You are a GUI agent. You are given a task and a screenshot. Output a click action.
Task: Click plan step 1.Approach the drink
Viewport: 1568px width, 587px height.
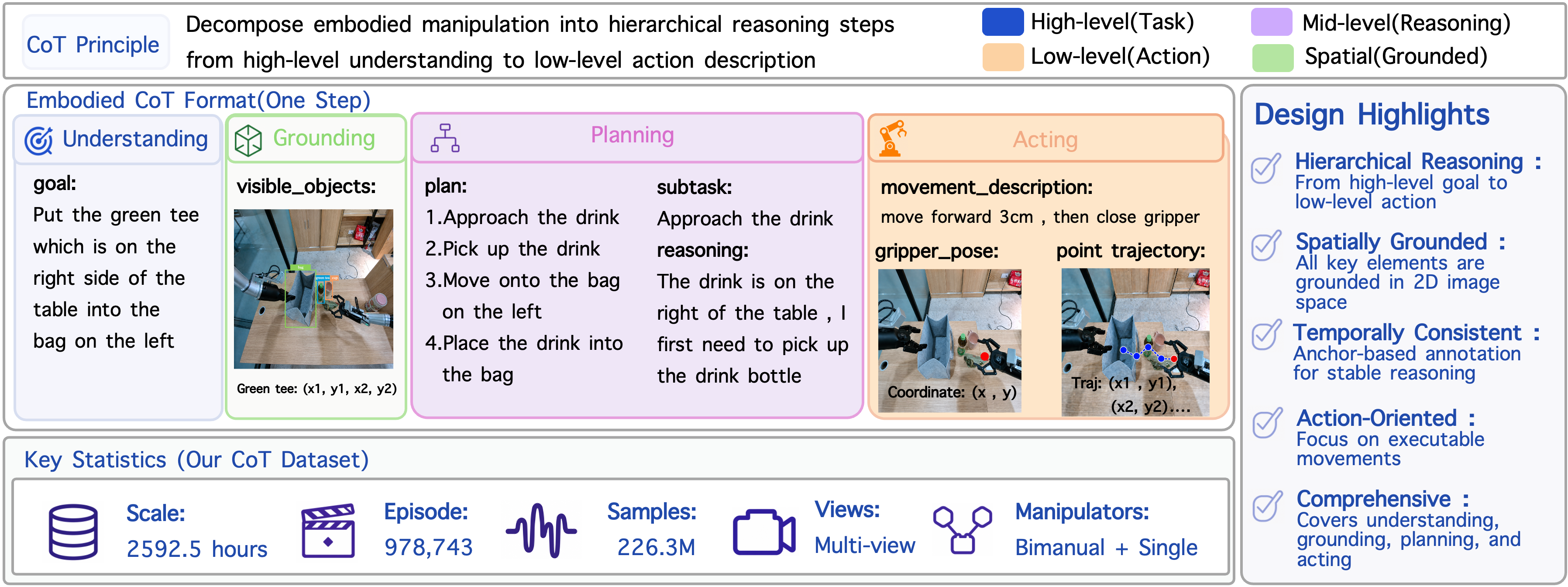pos(522,218)
